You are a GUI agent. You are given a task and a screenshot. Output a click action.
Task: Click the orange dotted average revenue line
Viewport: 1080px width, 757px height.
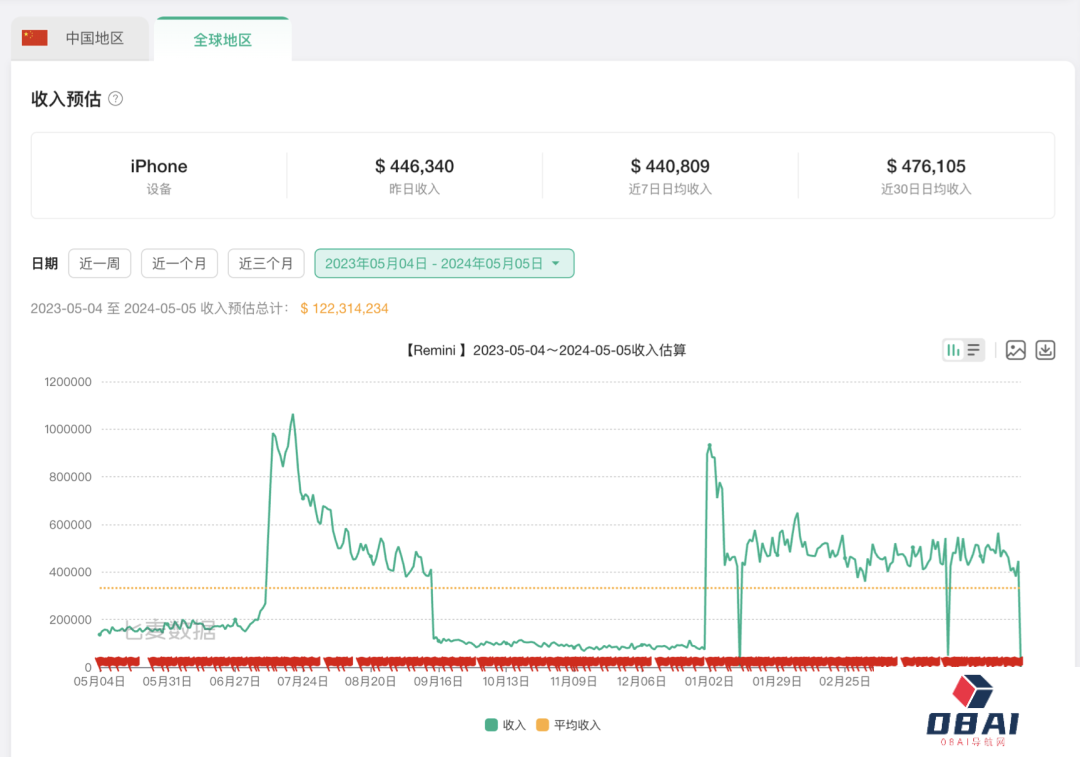pyautogui.click(x=559, y=588)
